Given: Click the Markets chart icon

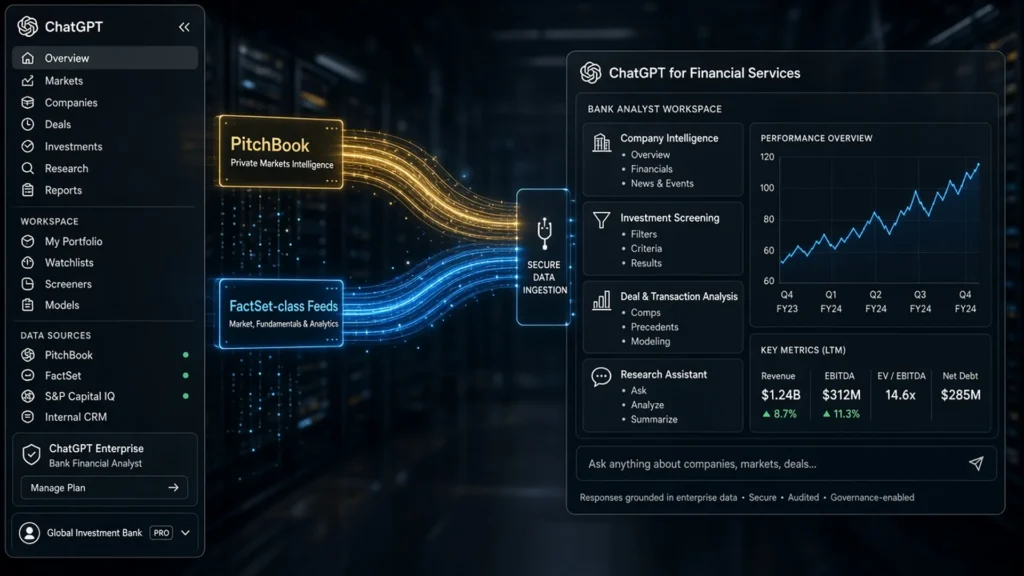Looking at the screenshot, I should pos(27,81).
